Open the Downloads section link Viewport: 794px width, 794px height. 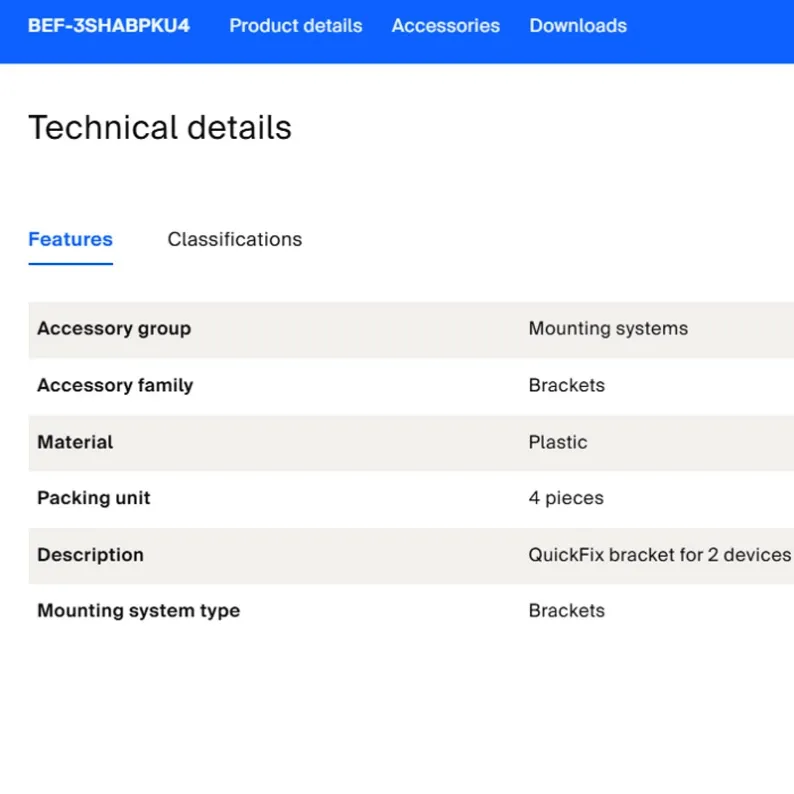click(x=578, y=26)
